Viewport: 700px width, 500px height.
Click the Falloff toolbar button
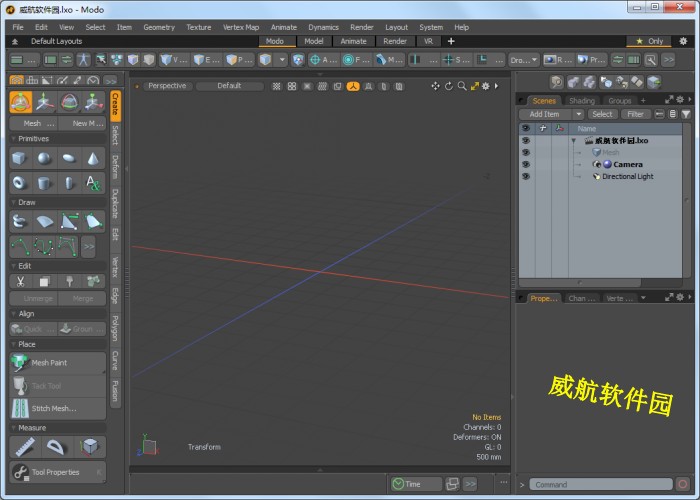(356, 59)
